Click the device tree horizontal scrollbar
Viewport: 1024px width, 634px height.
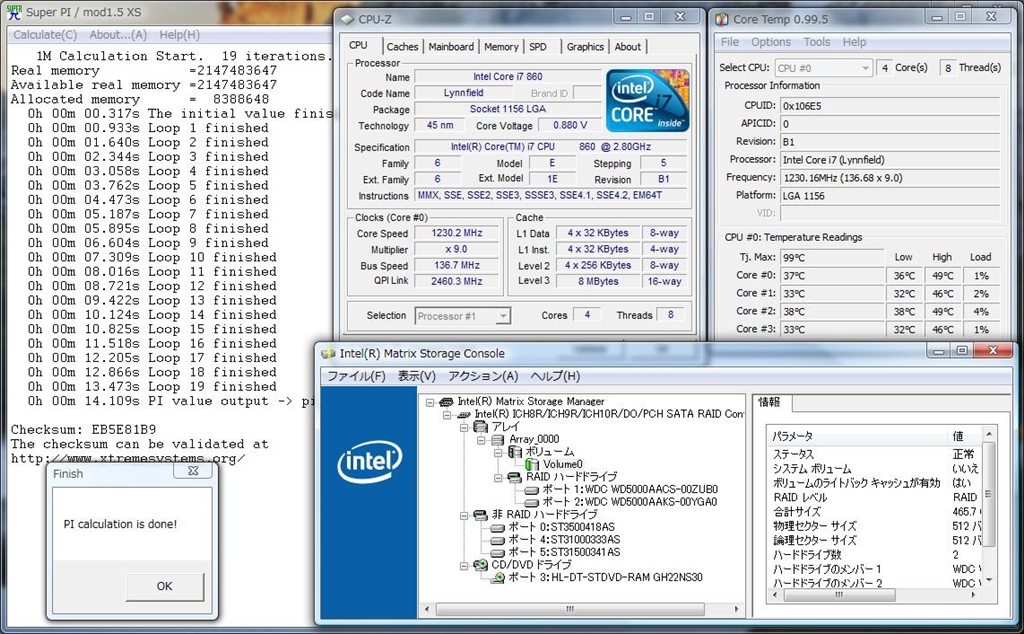click(x=582, y=609)
